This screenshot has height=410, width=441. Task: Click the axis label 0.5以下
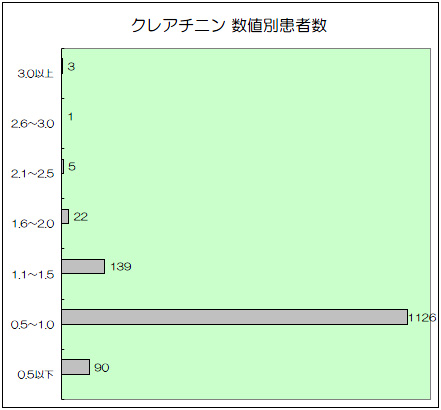(35, 375)
